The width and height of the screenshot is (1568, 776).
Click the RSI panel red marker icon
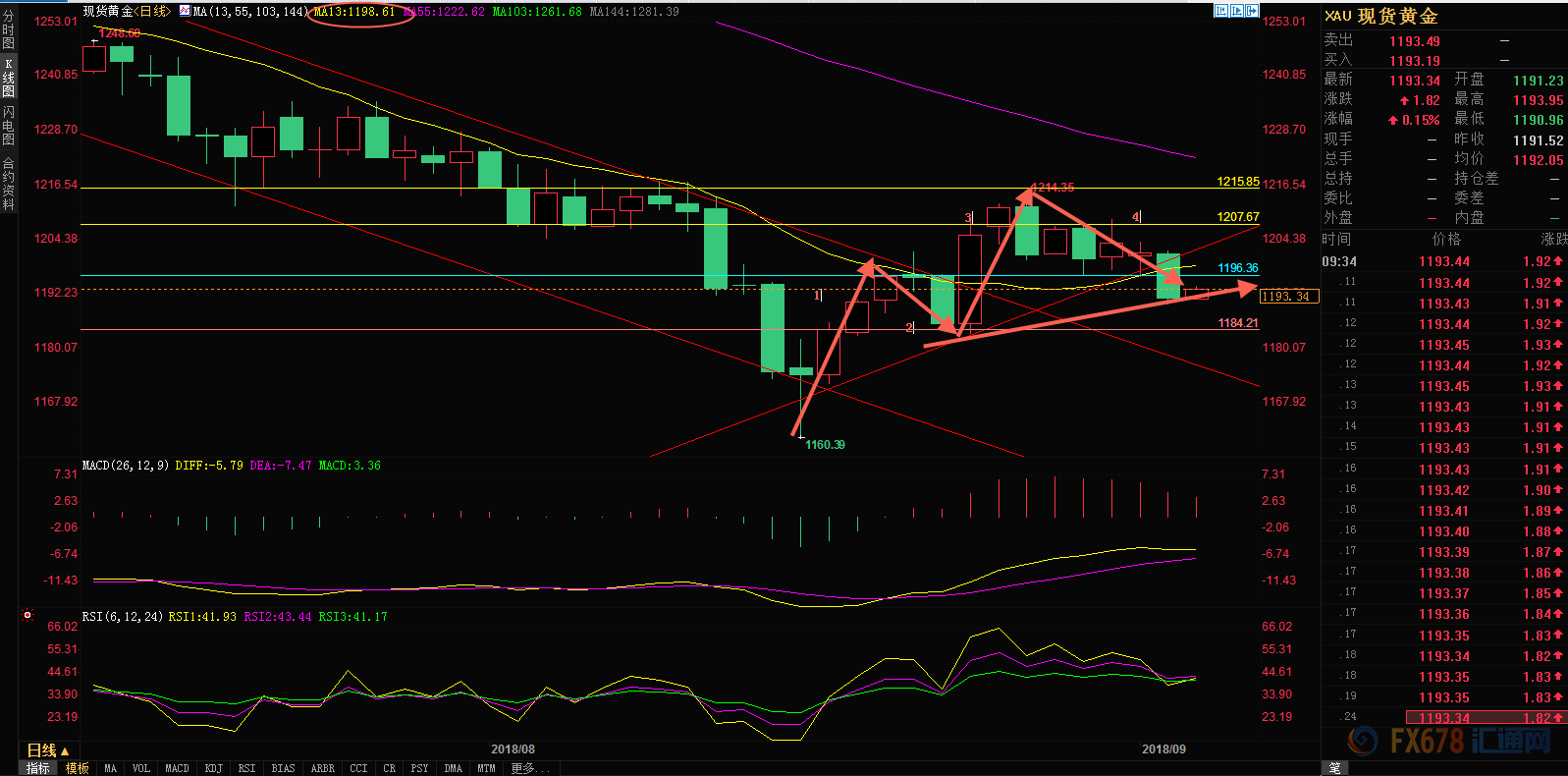pyautogui.click(x=27, y=616)
